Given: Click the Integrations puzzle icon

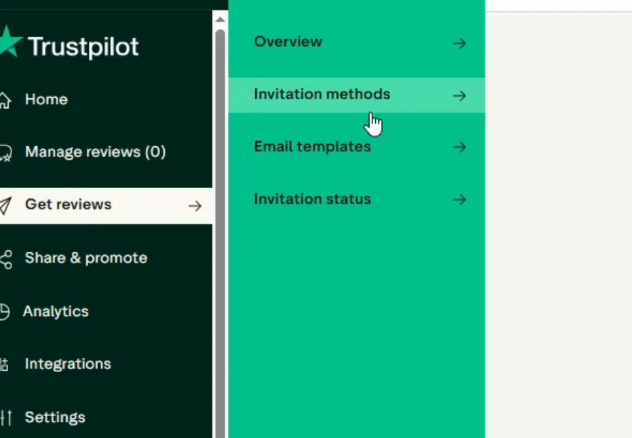Looking at the screenshot, I should pos(4,365).
